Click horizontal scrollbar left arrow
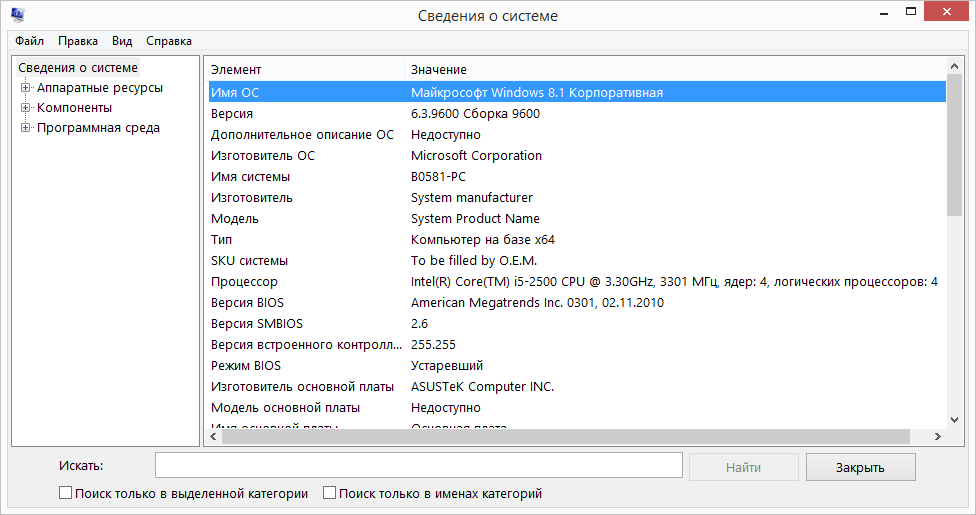This screenshot has width=976, height=515. [214, 437]
